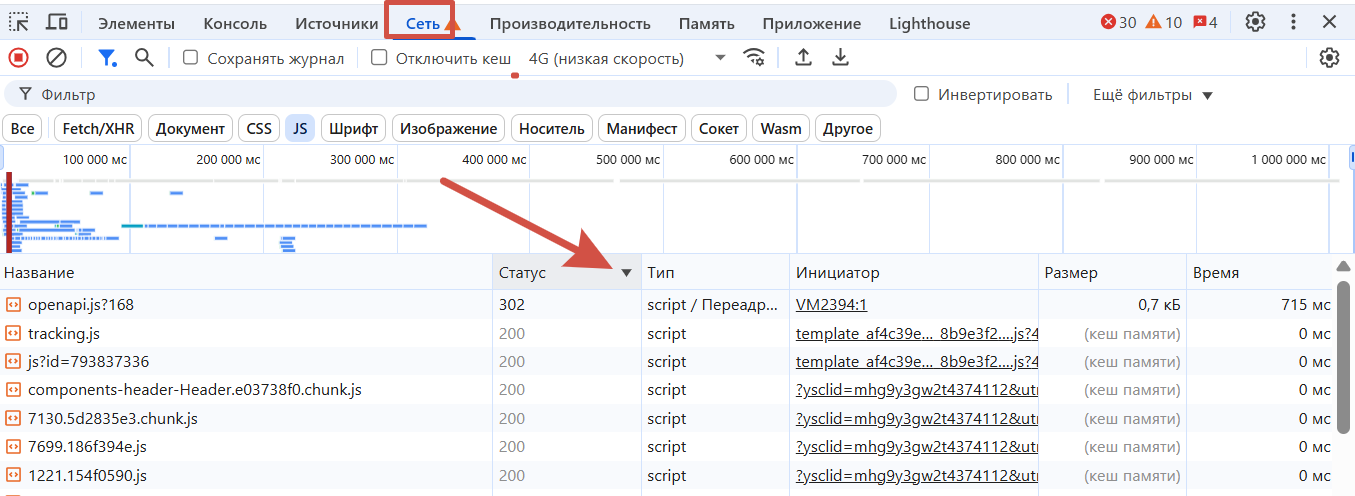Click the export HAR download icon
Screen dimensions: 1355x496
coord(841,58)
